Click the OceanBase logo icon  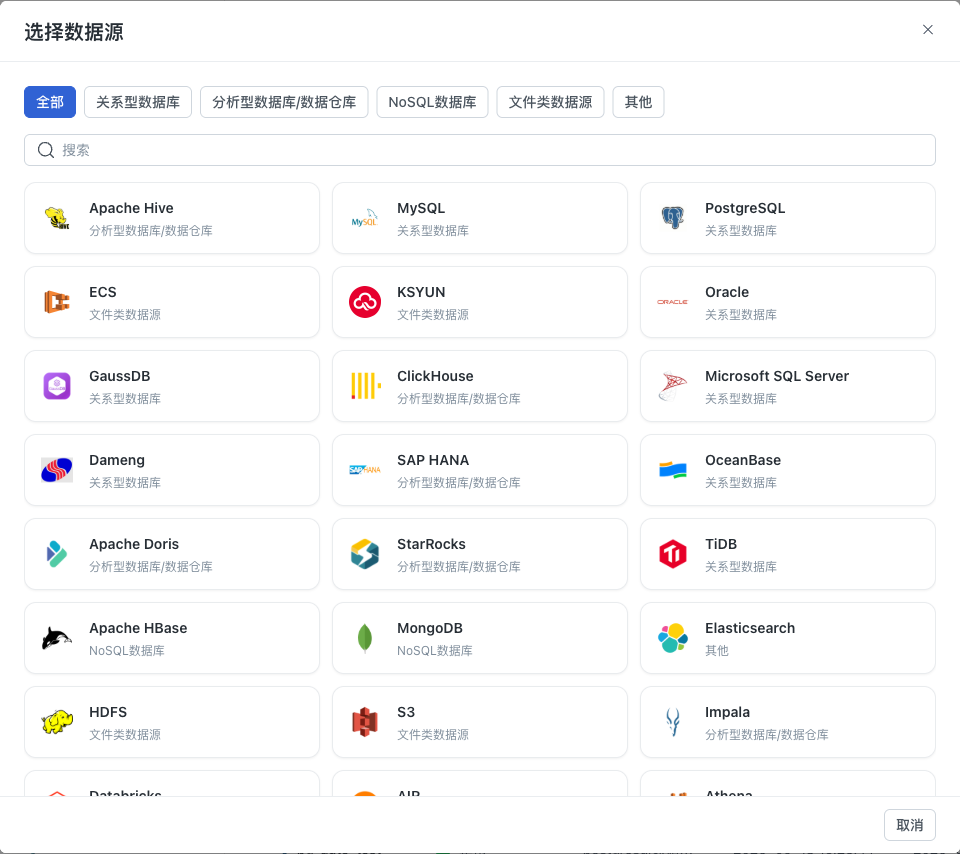coord(673,470)
